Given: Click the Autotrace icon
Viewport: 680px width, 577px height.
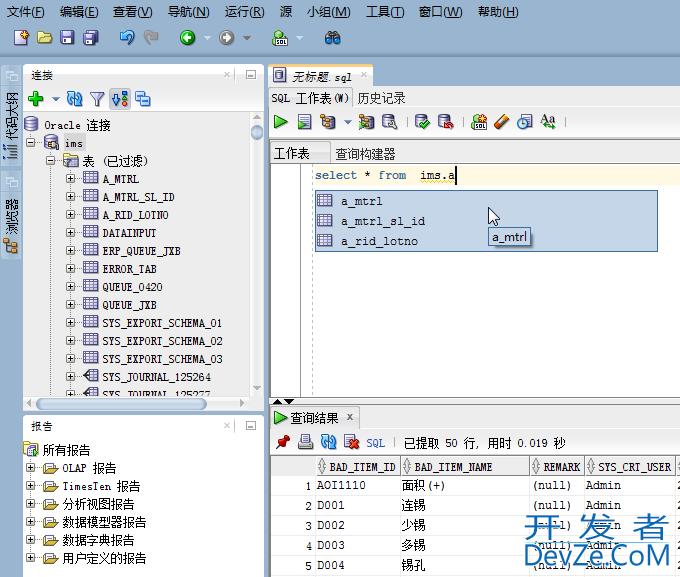Looking at the screenshot, I should pyautogui.click(x=366, y=122).
